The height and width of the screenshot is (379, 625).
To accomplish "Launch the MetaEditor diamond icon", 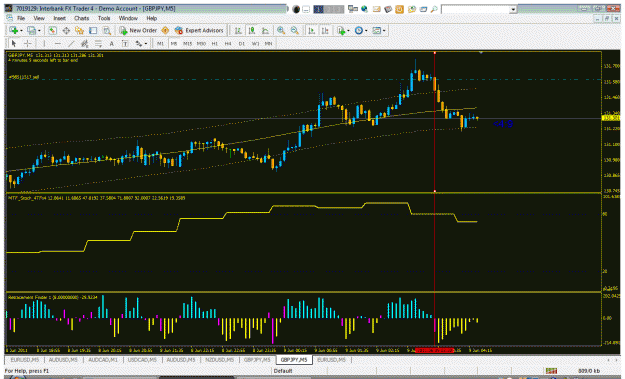I will (165, 30).
